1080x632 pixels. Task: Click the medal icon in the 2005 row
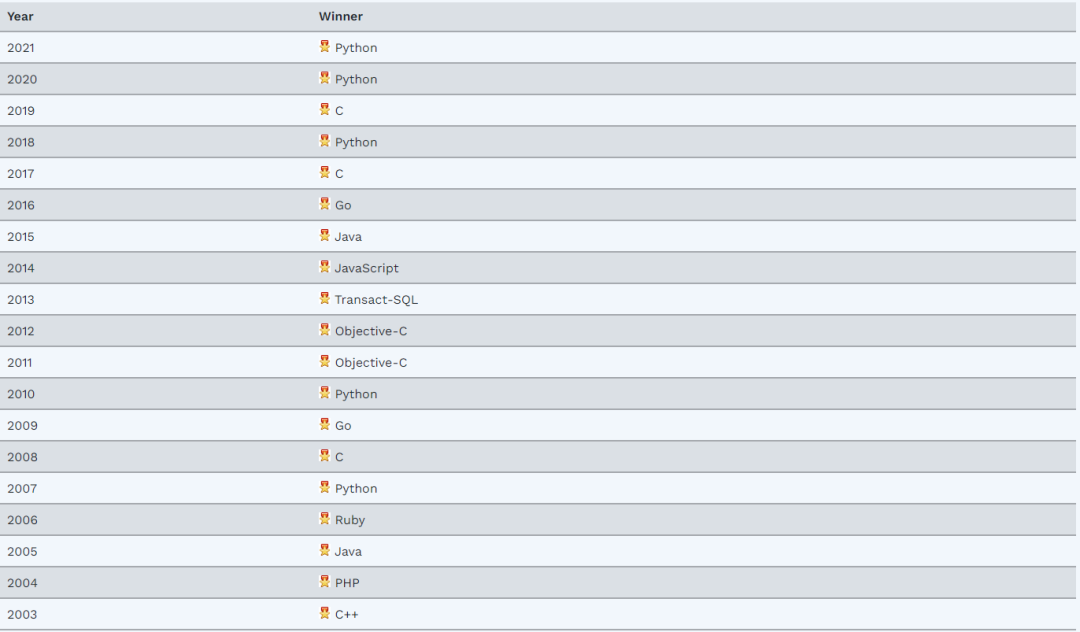pyautogui.click(x=324, y=550)
